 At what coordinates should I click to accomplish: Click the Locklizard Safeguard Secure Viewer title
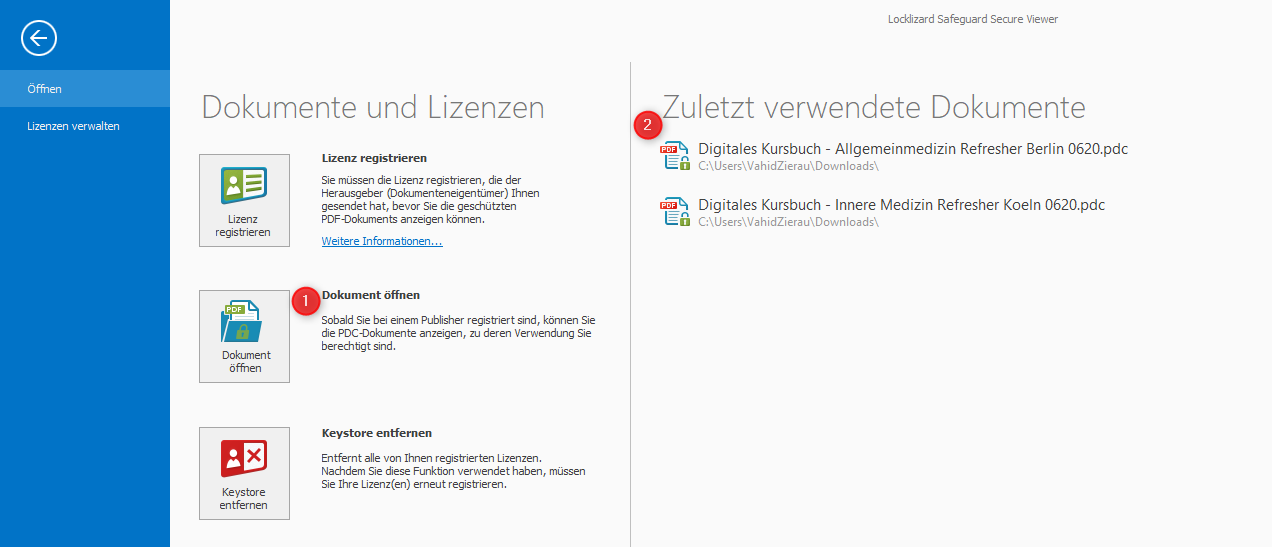(x=973, y=19)
